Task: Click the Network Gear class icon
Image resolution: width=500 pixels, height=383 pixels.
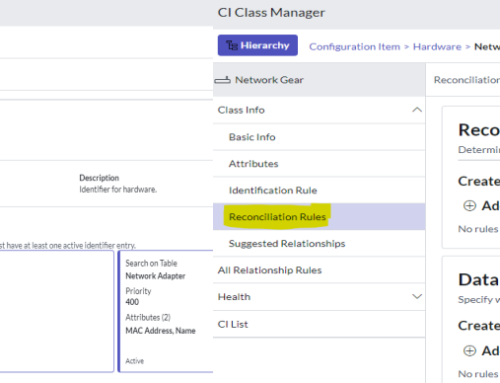Action: 222,80
